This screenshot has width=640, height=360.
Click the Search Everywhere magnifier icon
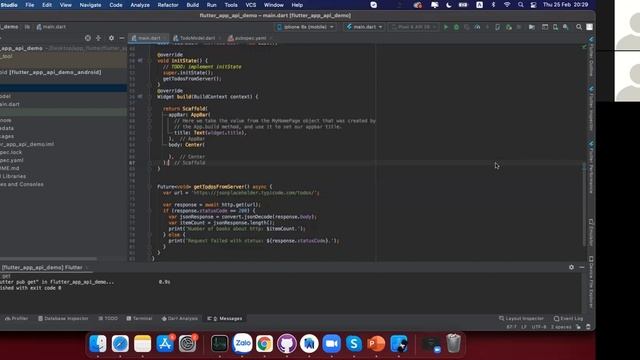579,27
